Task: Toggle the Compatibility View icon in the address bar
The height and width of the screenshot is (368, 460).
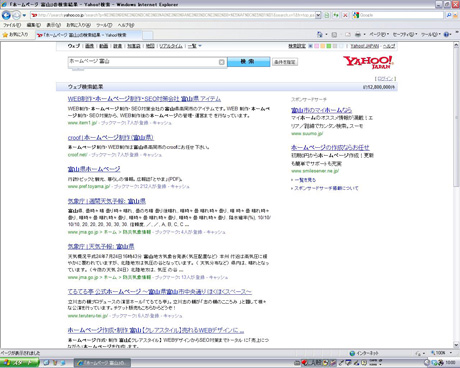Action: tap(327, 15)
